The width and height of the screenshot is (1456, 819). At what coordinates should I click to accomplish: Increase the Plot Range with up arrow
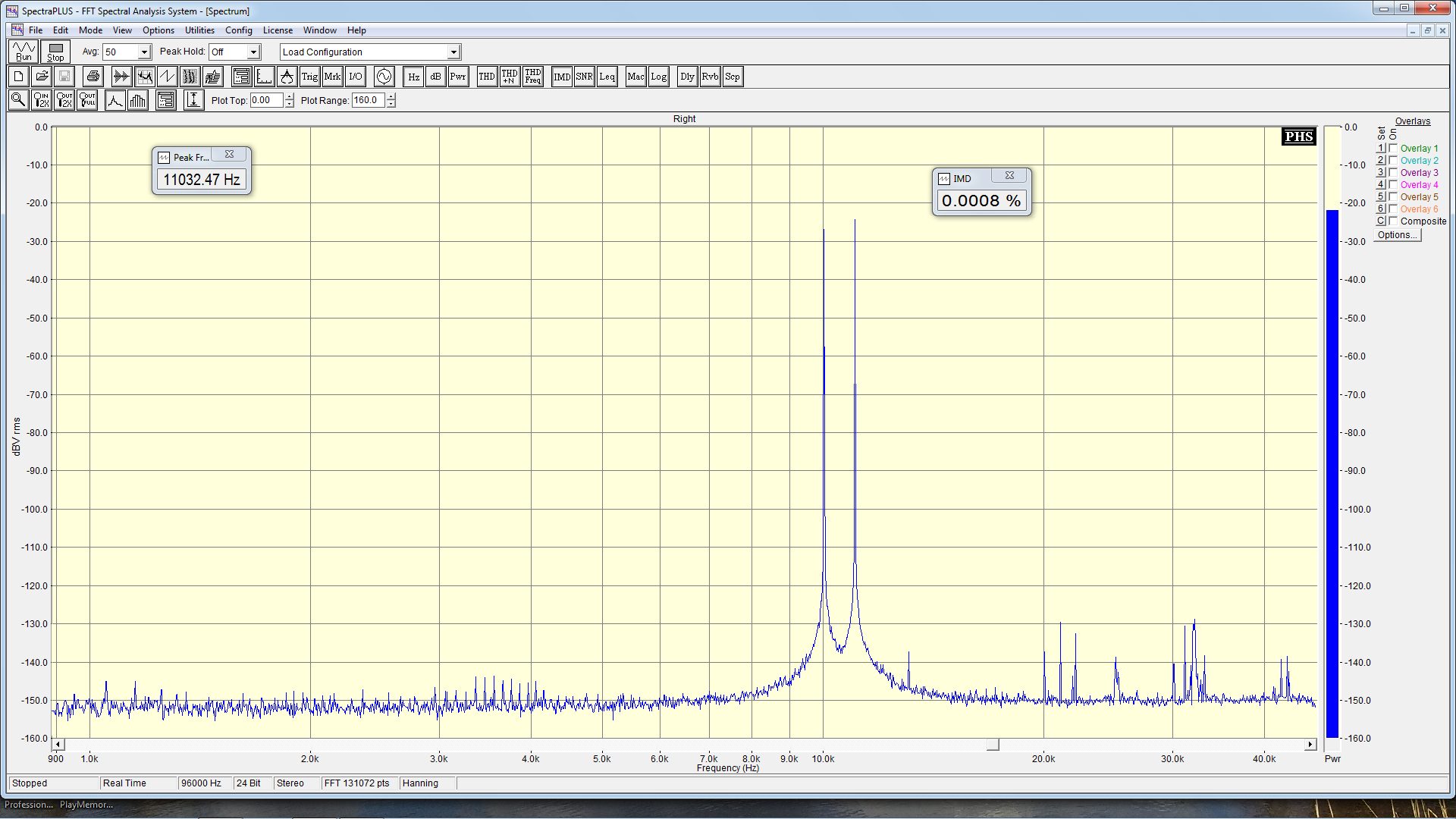[391, 96]
